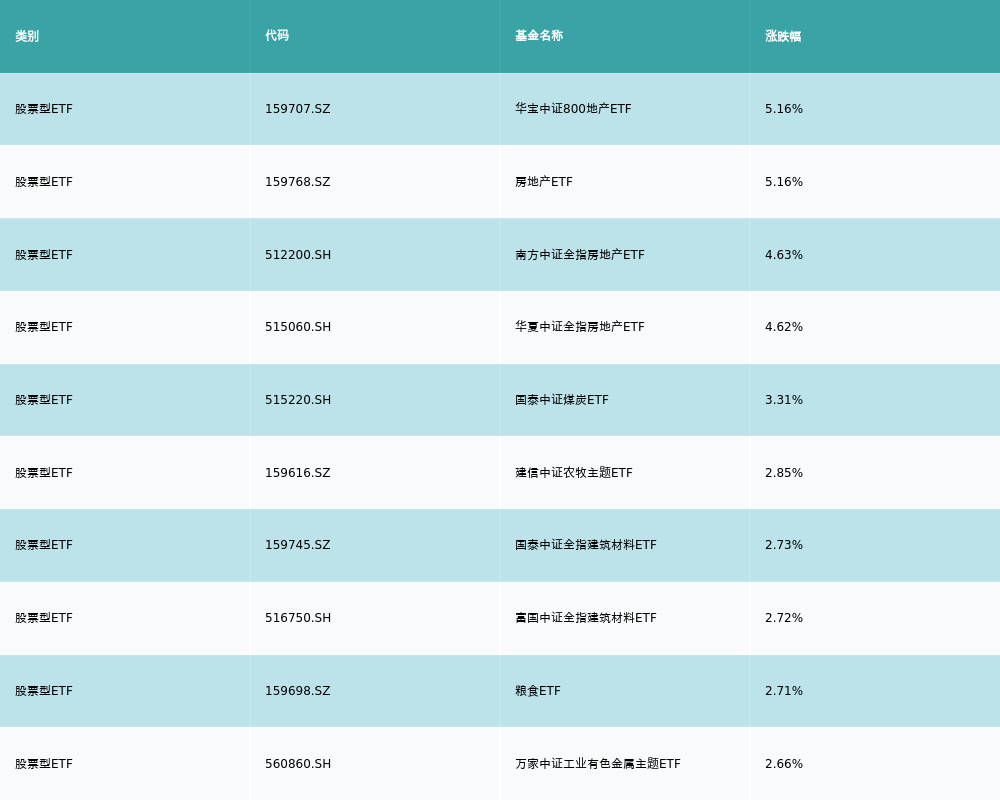Select fund code 159707.SZ
Screen dimensions: 1000x800
297,109
